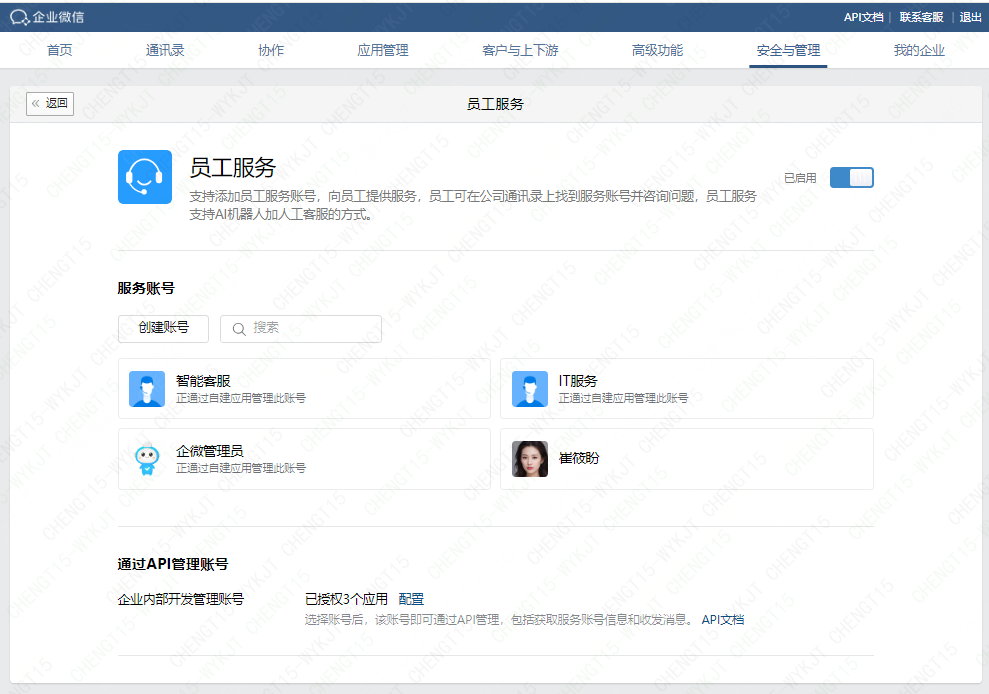Screen dimensions: 989x694
Task: Switch to the 协作 tab
Action: 271,50
